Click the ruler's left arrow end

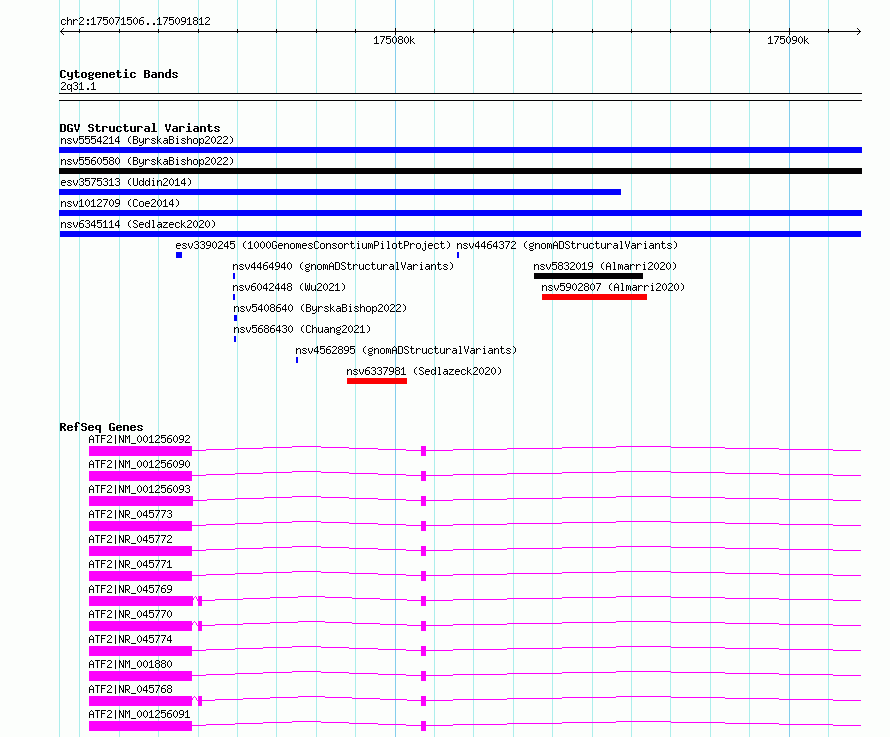[62, 31]
